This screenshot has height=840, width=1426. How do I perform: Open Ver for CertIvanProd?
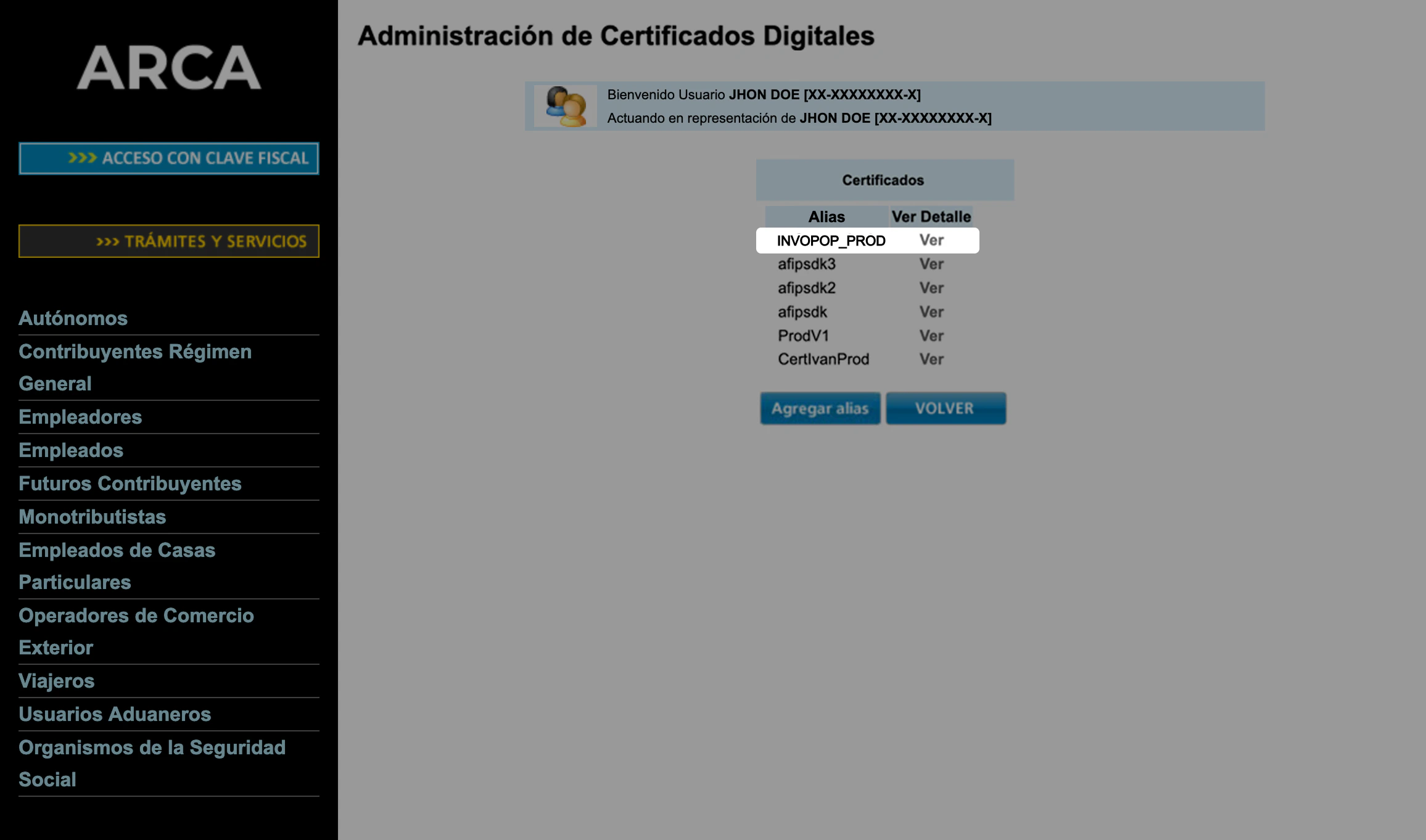[x=931, y=360]
